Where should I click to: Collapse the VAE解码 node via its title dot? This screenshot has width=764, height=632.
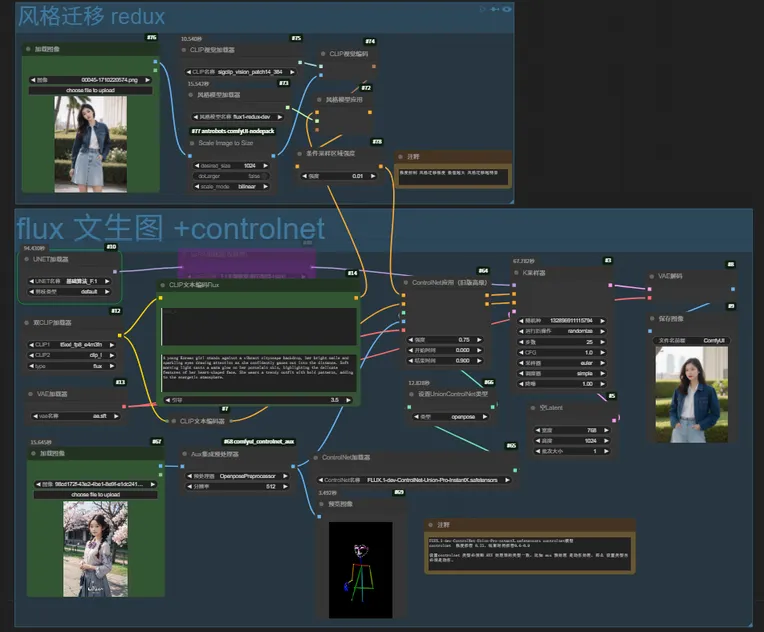(651, 276)
